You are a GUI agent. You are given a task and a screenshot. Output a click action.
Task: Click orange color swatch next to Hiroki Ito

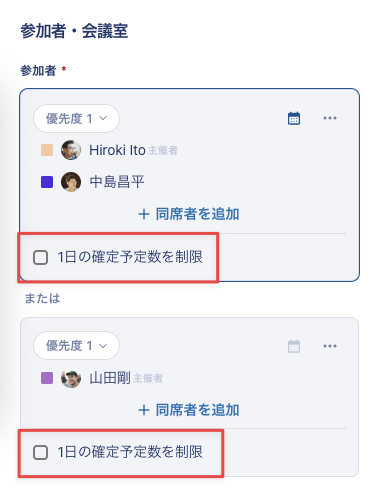click(47, 150)
